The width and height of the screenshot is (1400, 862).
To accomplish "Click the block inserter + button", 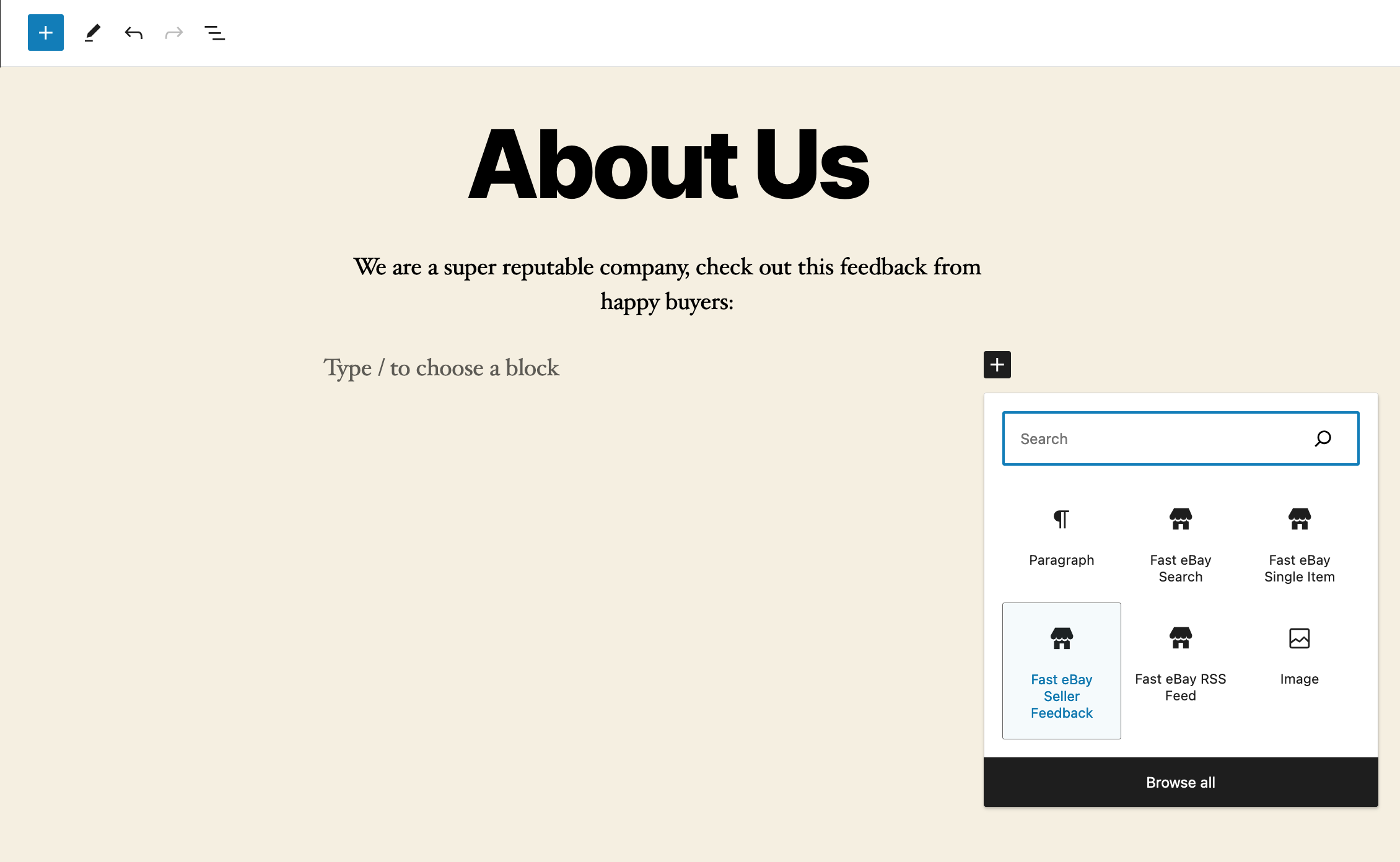I will (x=45, y=32).
